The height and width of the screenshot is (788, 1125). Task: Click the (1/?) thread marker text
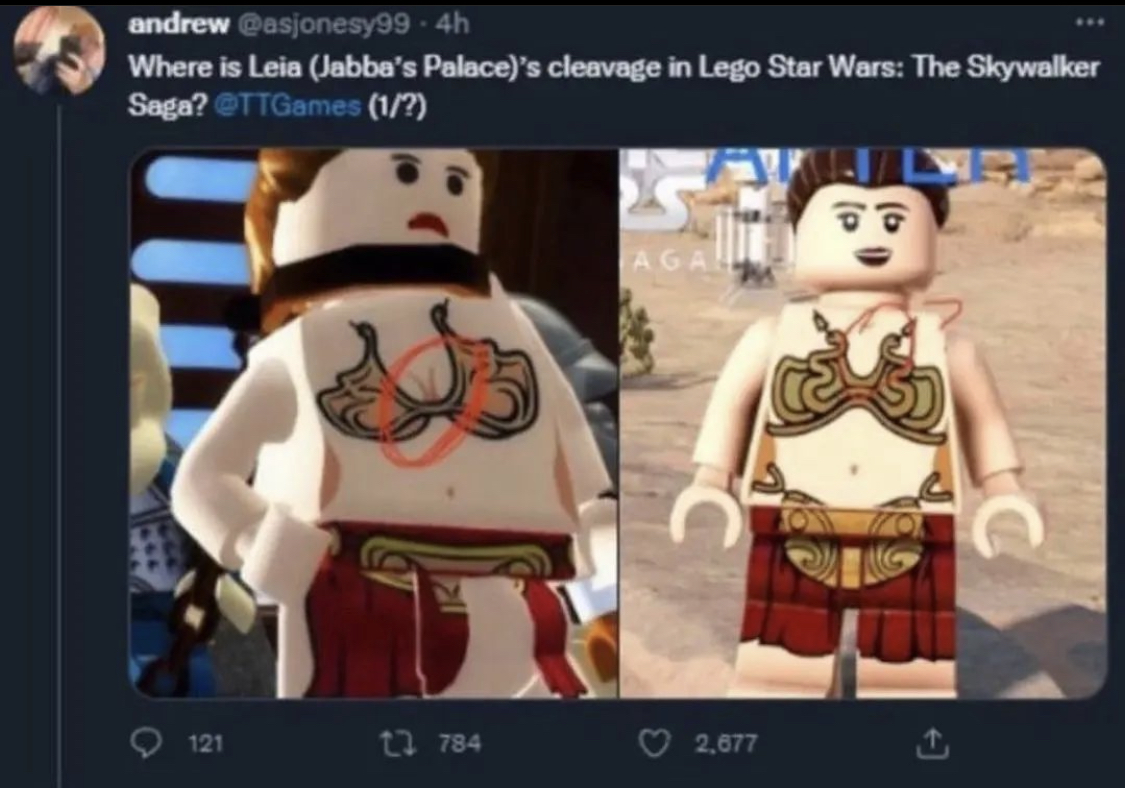click(397, 106)
